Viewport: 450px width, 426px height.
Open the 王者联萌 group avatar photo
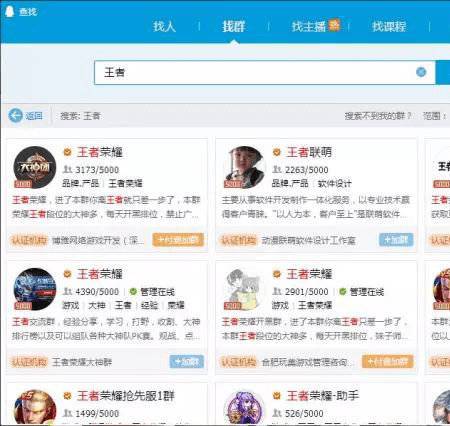coord(244,167)
